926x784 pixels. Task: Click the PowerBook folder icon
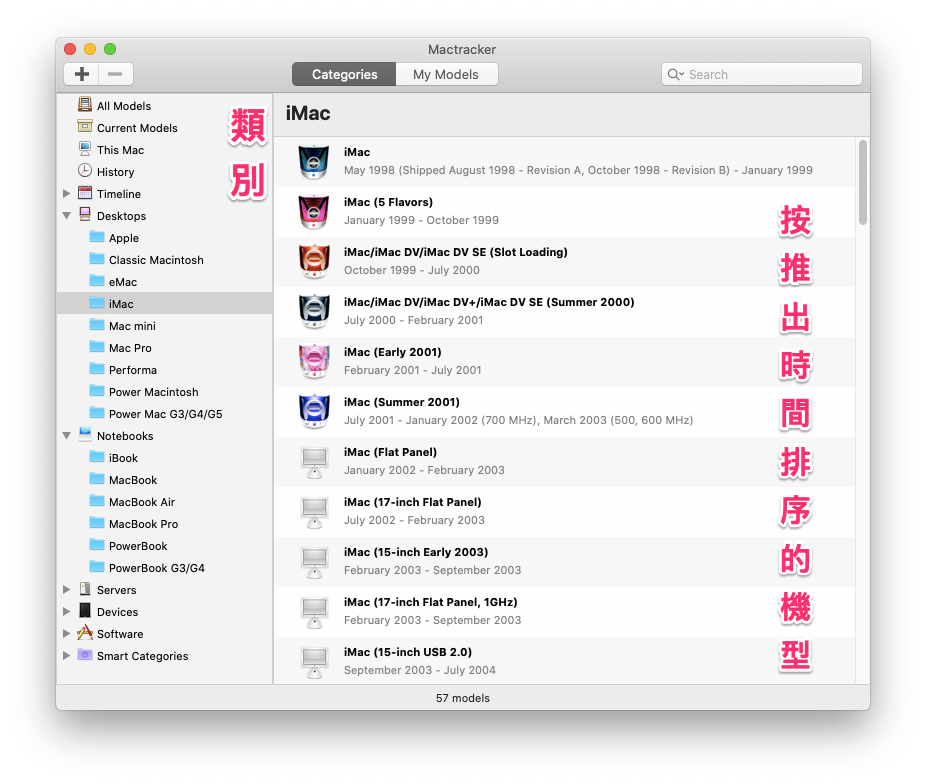[x=97, y=544]
